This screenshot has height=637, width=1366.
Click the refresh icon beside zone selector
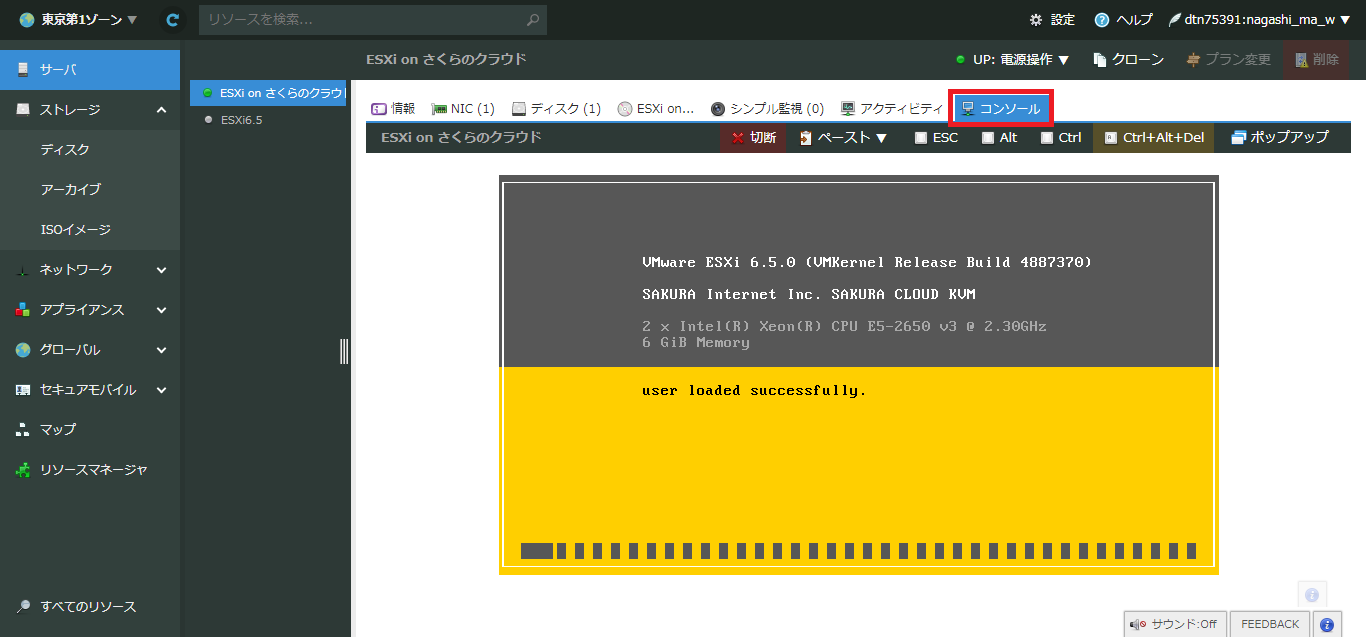(x=173, y=19)
